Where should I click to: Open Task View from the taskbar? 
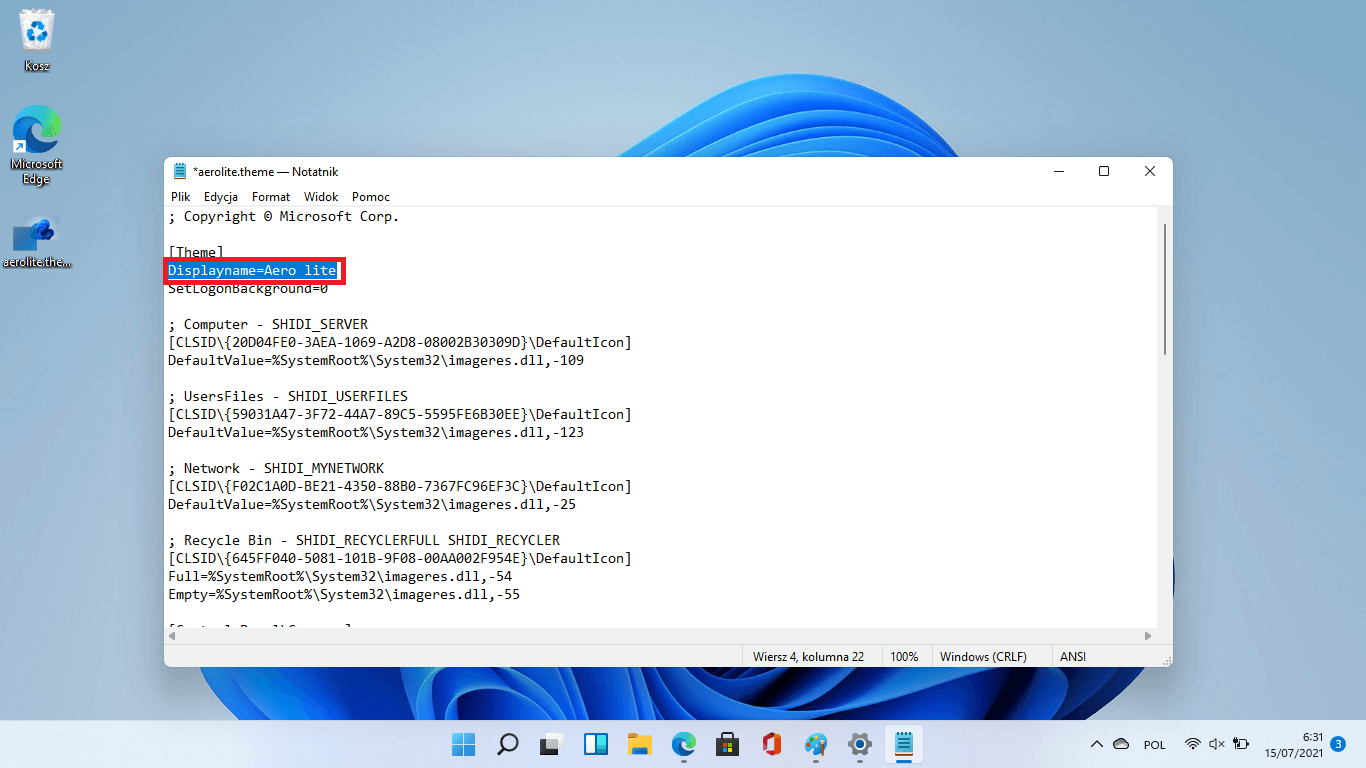click(551, 744)
